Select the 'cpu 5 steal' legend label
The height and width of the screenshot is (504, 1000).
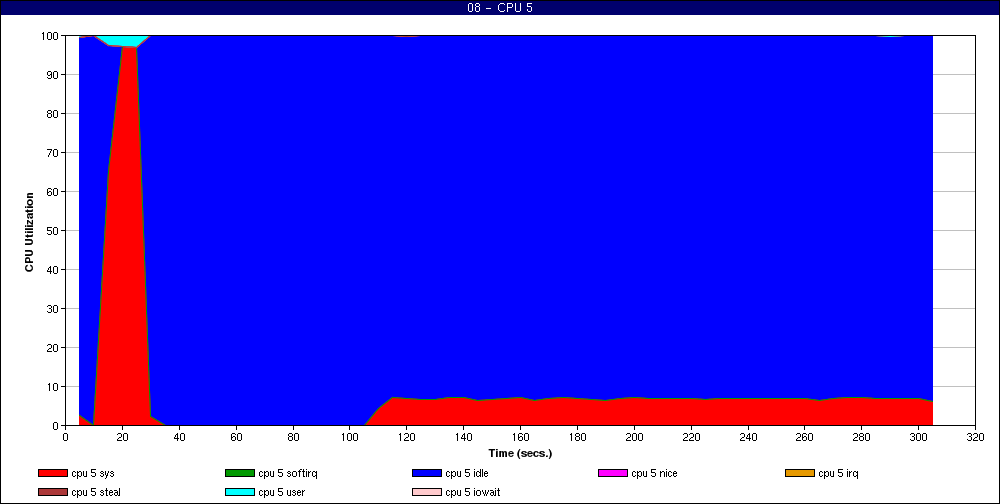coord(96,493)
